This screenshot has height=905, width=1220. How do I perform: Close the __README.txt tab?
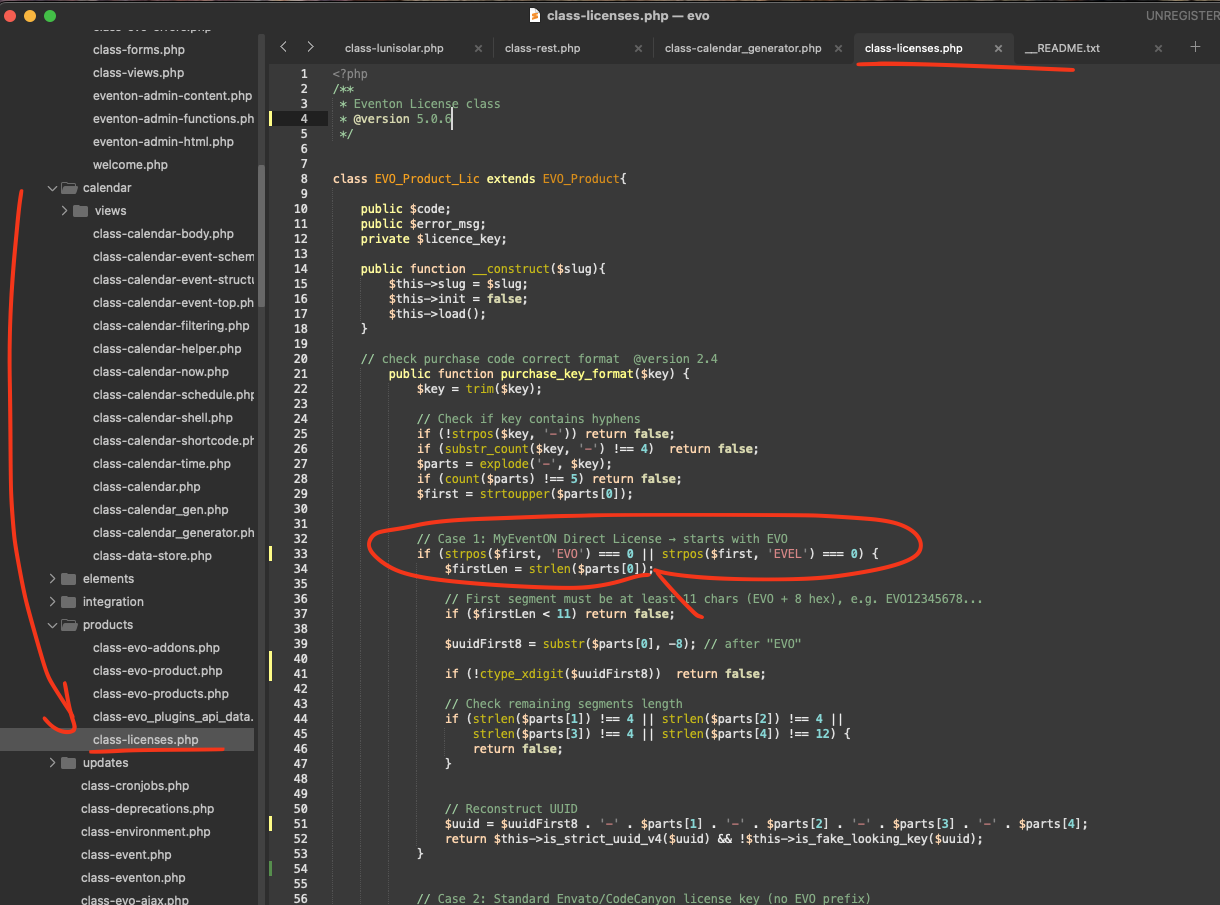tap(1158, 48)
